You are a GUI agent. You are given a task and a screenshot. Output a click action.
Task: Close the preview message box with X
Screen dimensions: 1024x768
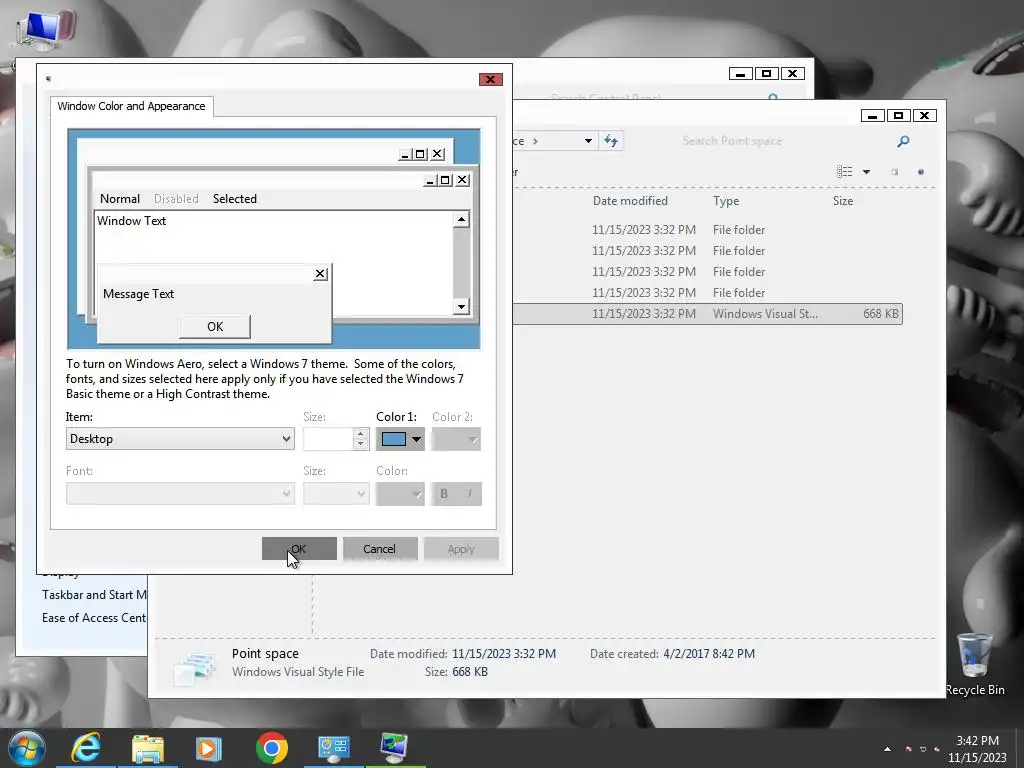tap(320, 274)
